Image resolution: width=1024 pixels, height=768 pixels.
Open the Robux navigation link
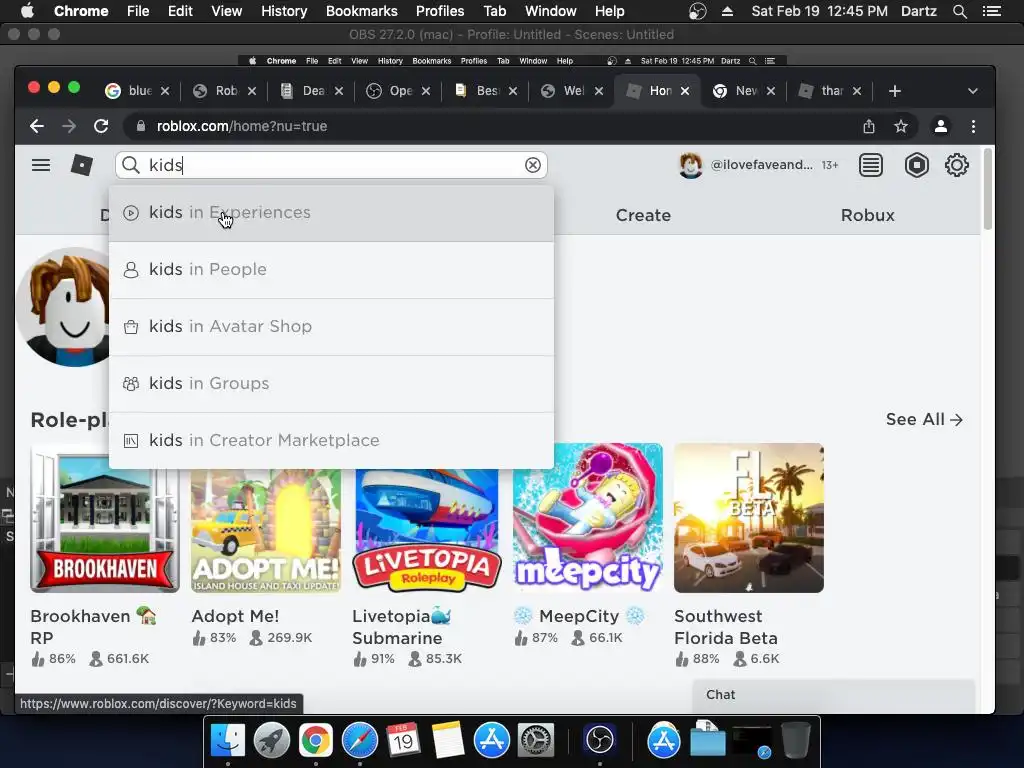pyautogui.click(x=867, y=215)
